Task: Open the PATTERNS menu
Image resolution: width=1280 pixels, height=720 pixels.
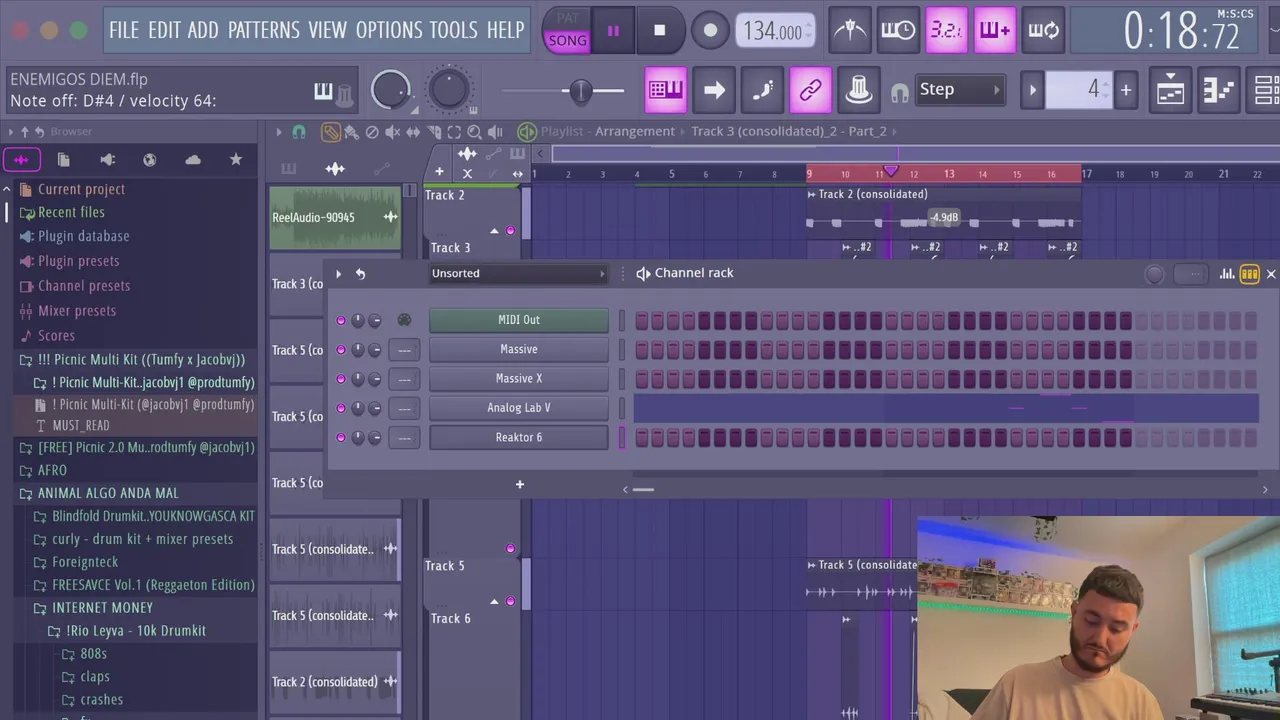Action: tap(263, 30)
